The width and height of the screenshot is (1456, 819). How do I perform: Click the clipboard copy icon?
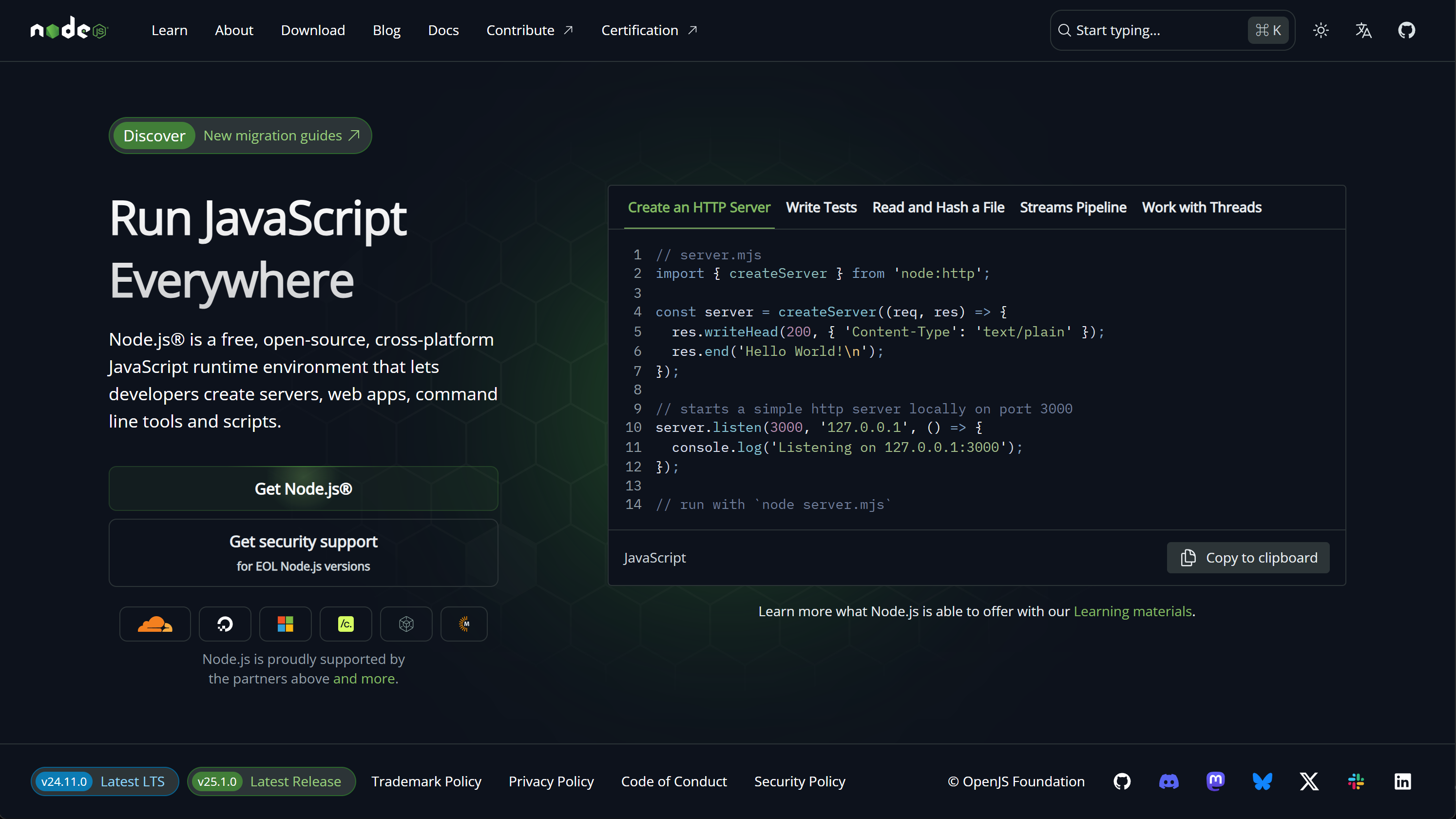tap(1188, 557)
